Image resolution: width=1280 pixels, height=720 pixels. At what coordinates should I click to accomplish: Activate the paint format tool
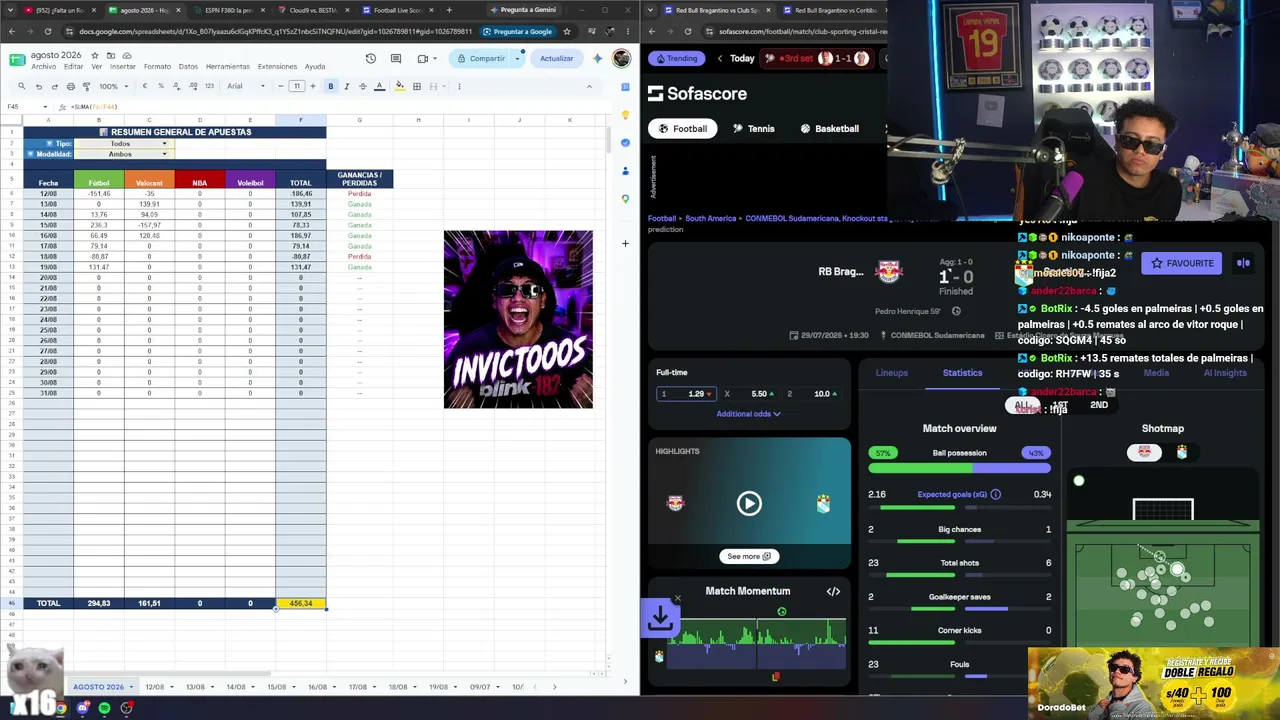pos(86,86)
